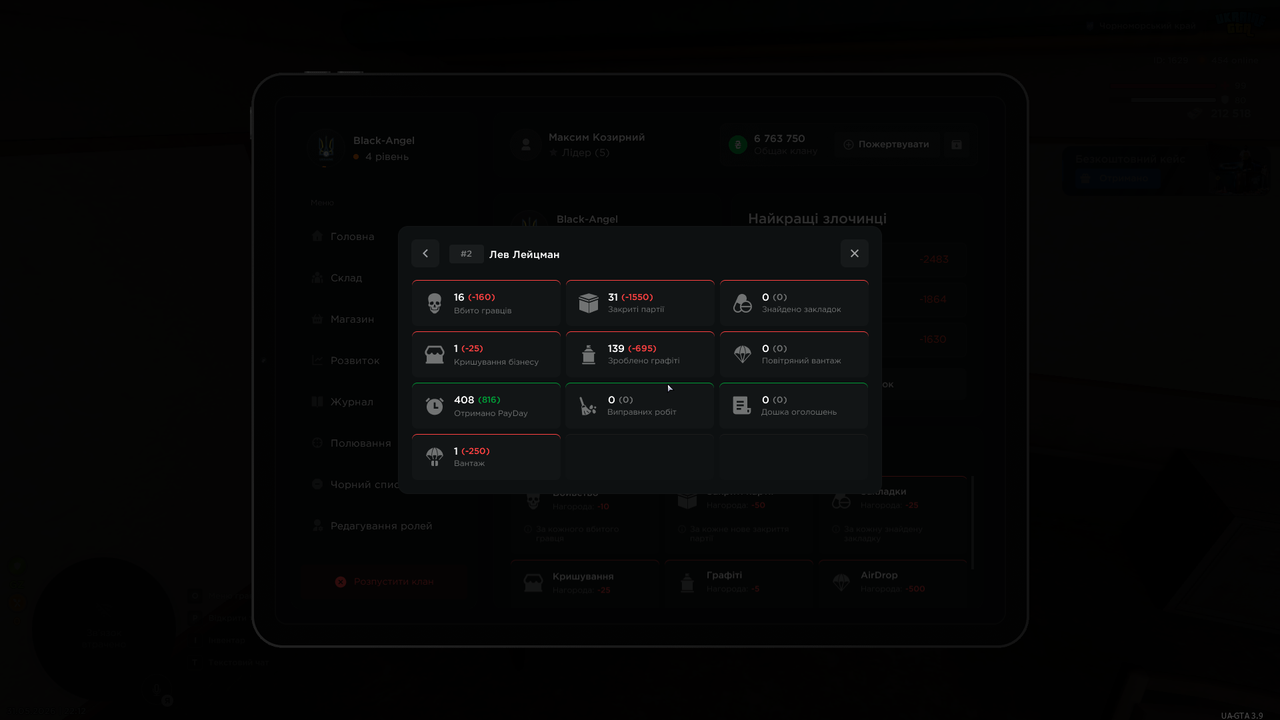Screen dimensions: 1280x720
Task: Click the parachute icon for Повітряний вантаж
Action: coord(742,355)
